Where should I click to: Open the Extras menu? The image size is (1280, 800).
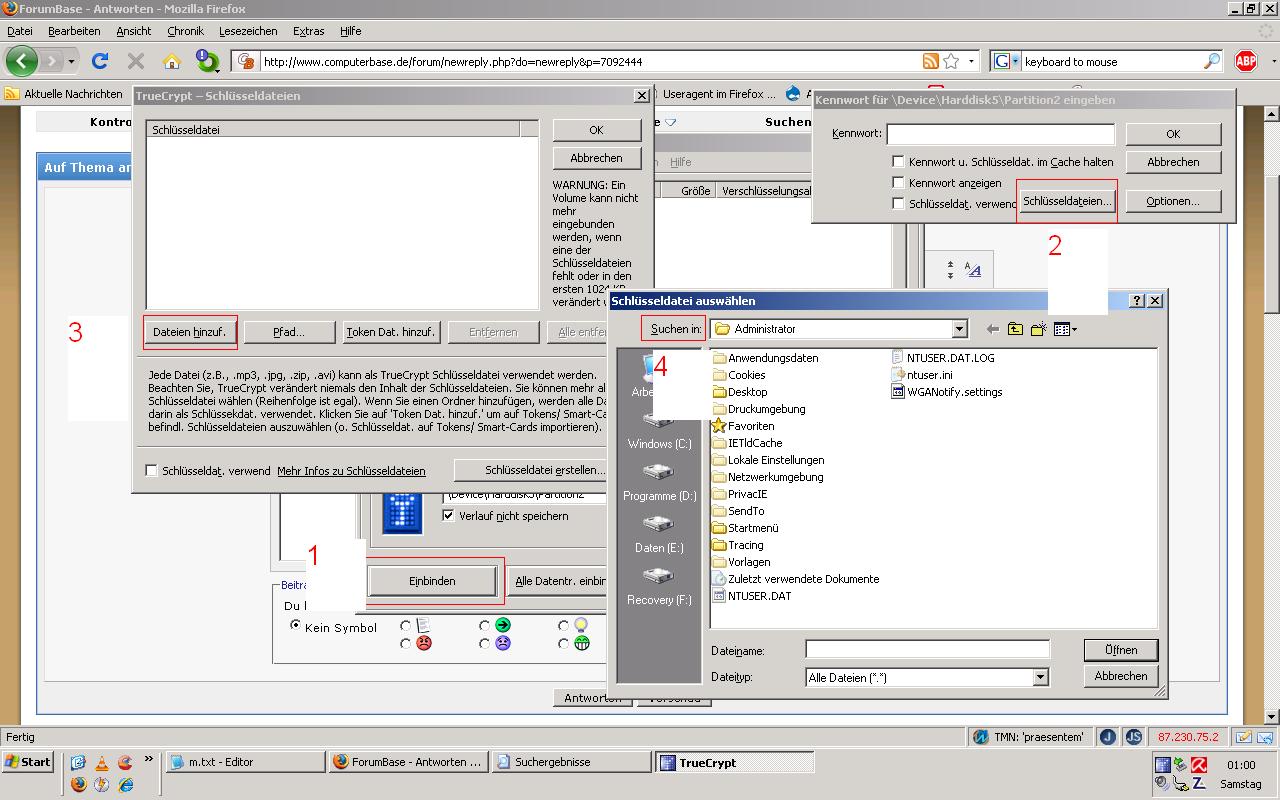(309, 31)
